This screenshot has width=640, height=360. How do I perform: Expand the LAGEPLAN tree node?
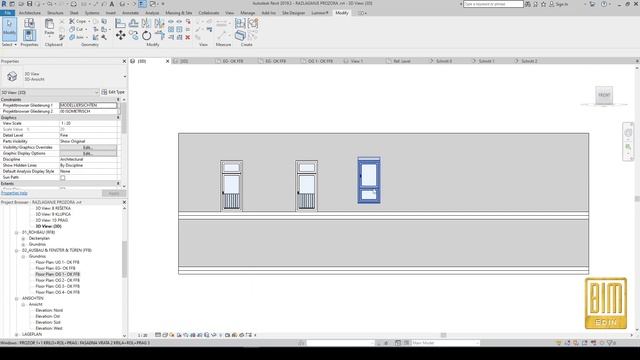point(17,334)
